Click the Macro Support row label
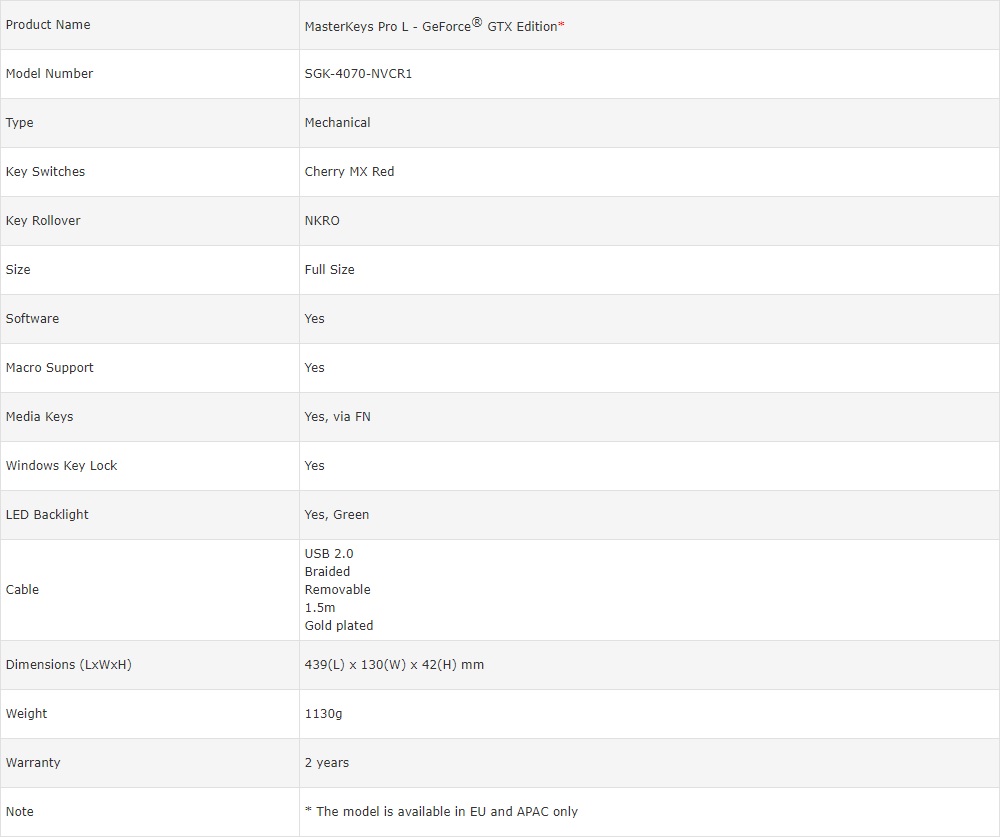This screenshot has height=837, width=1002. point(49,368)
